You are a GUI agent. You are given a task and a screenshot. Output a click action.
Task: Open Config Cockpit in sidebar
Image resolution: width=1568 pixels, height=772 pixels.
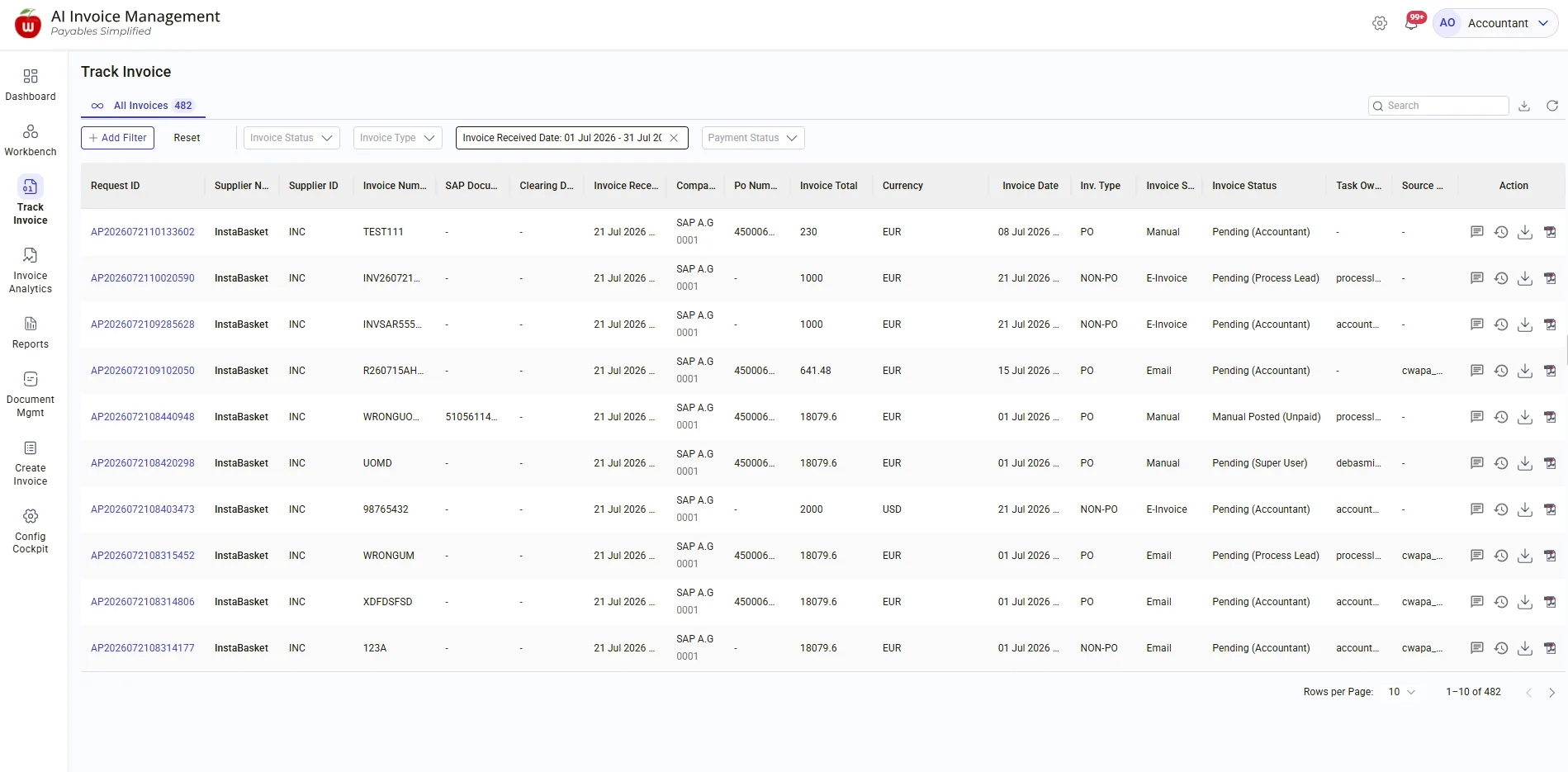(x=31, y=532)
